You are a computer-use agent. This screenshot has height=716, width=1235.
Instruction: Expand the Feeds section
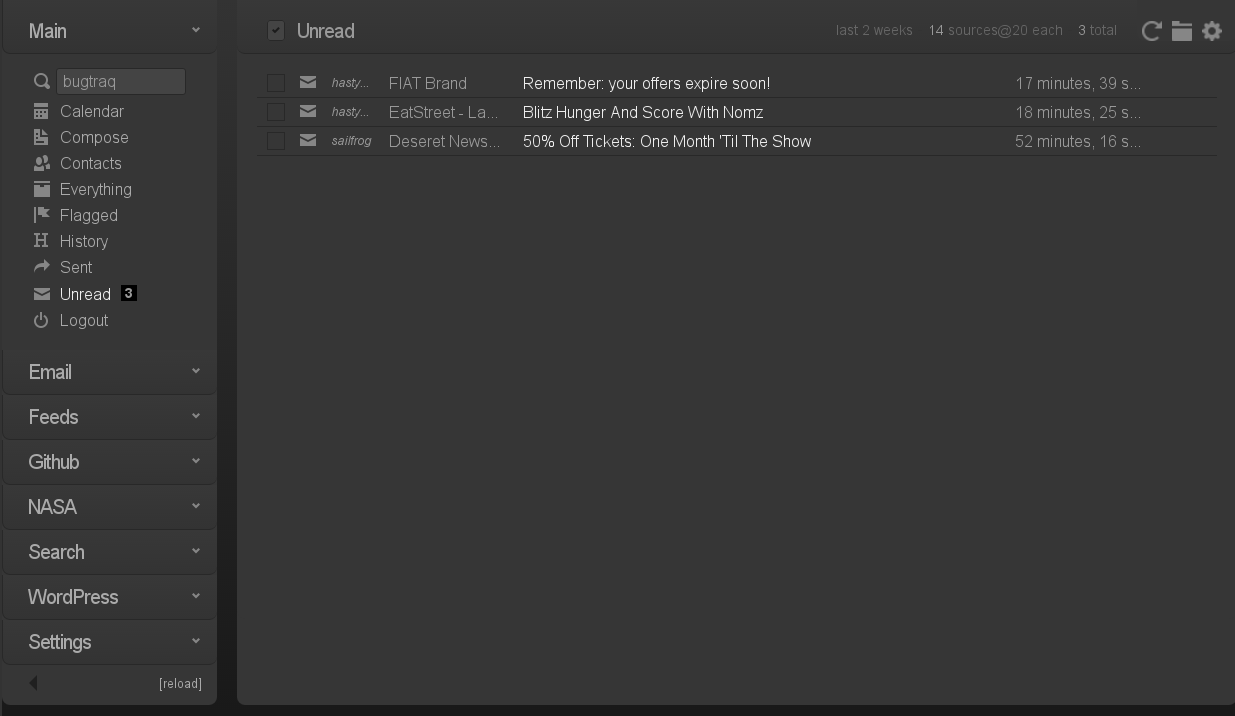pos(110,417)
